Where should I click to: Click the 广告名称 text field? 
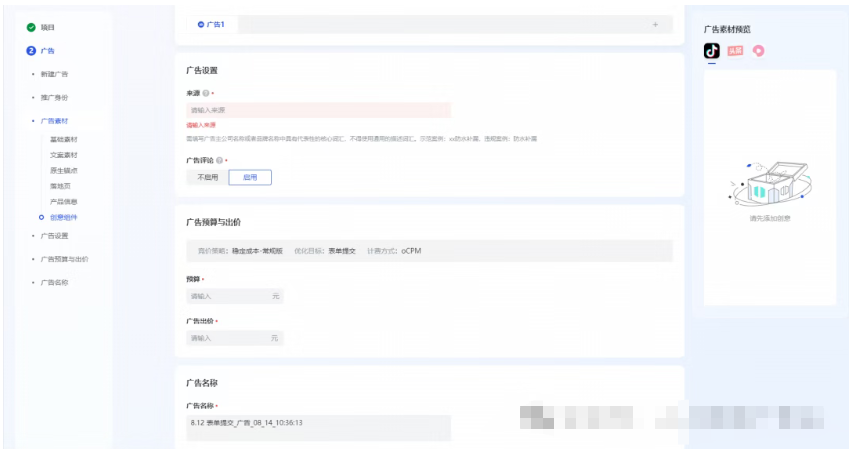click(x=319, y=428)
